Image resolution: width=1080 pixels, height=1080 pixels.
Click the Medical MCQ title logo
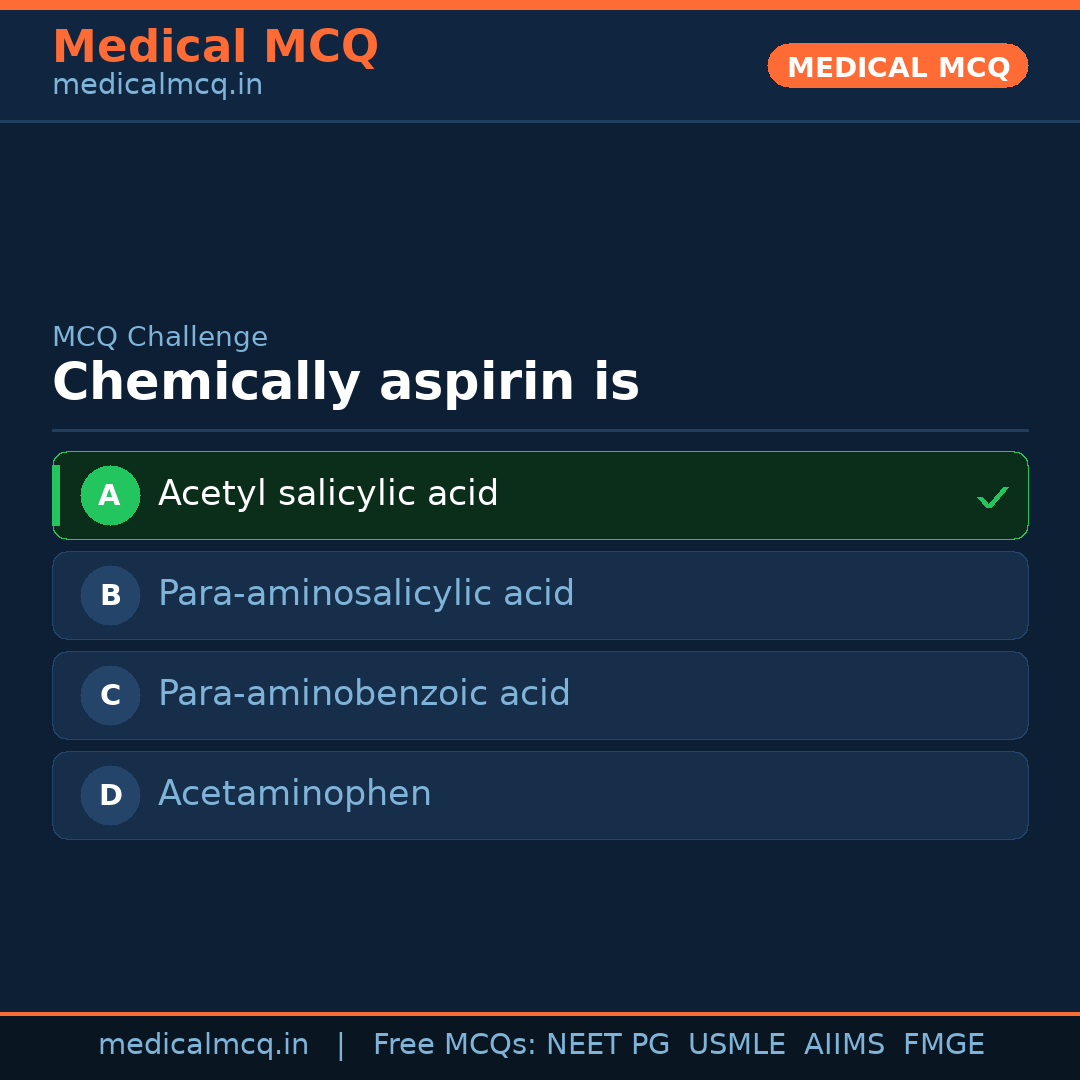pyautogui.click(x=215, y=46)
